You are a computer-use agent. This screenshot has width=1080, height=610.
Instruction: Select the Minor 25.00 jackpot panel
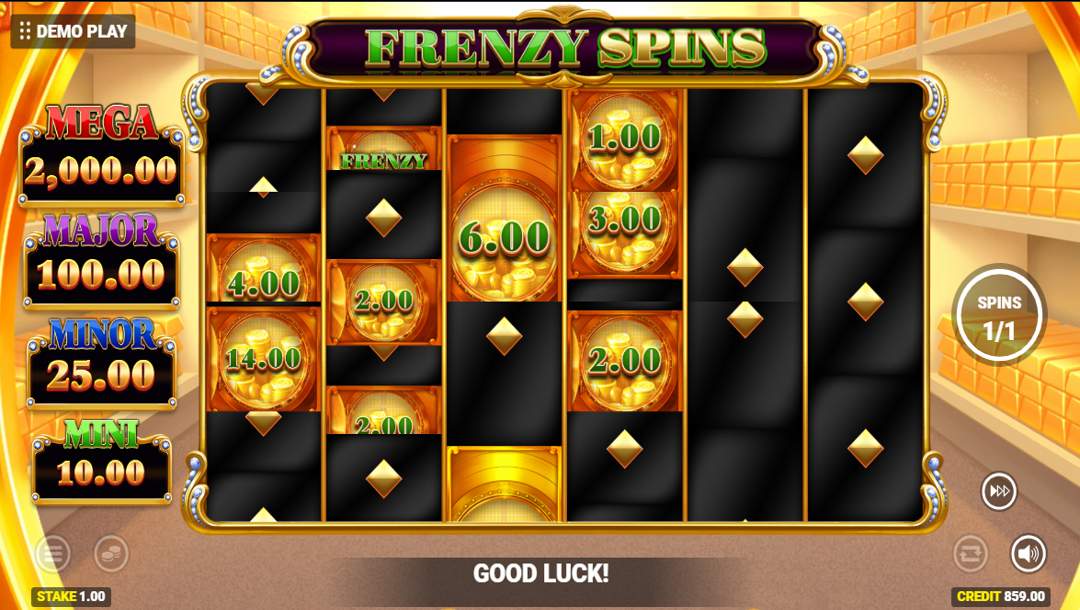point(102,362)
